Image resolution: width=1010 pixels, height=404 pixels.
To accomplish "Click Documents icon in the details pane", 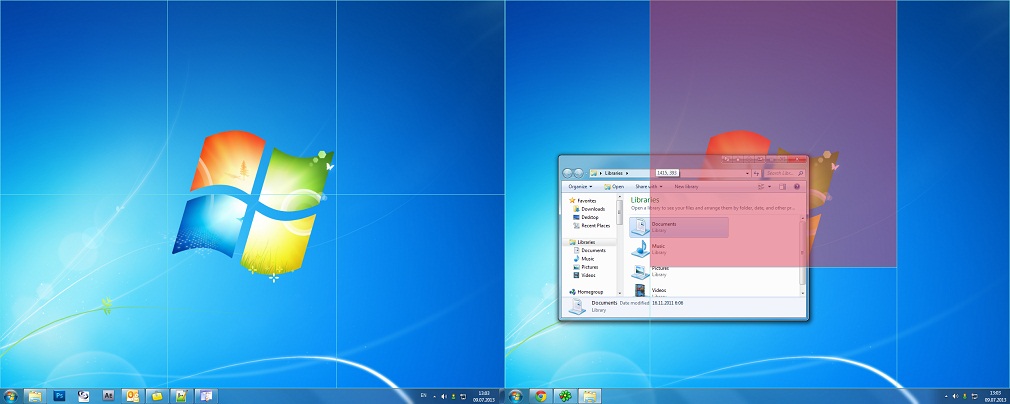I will 577,307.
